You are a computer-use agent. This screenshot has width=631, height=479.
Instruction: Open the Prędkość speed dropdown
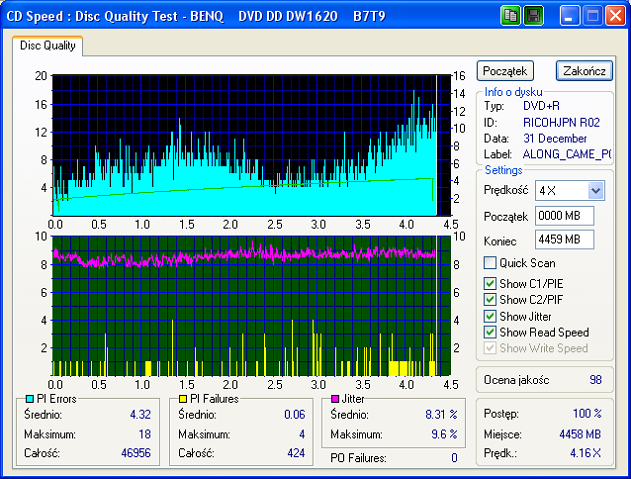596,190
